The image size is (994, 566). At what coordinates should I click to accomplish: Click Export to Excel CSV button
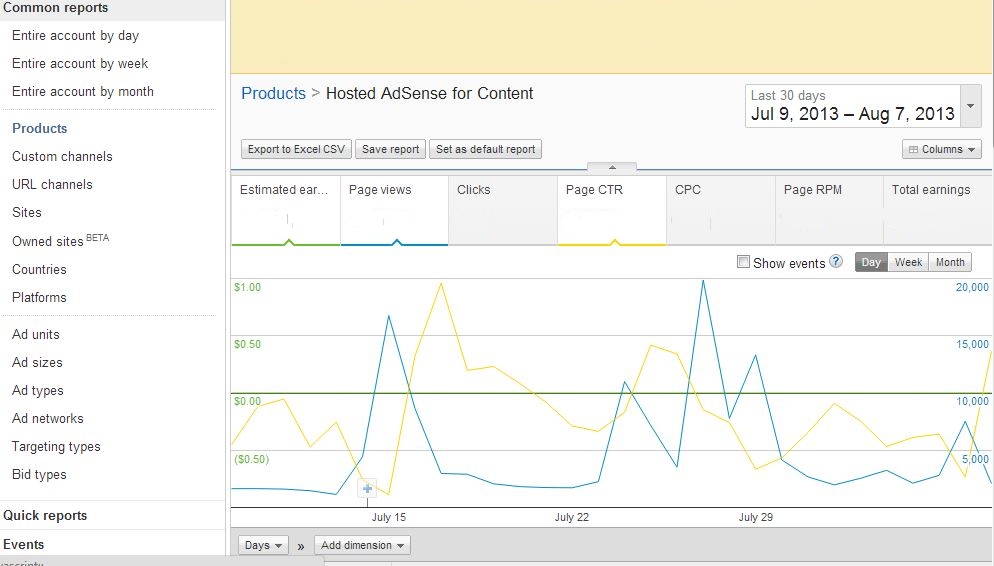coord(296,150)
